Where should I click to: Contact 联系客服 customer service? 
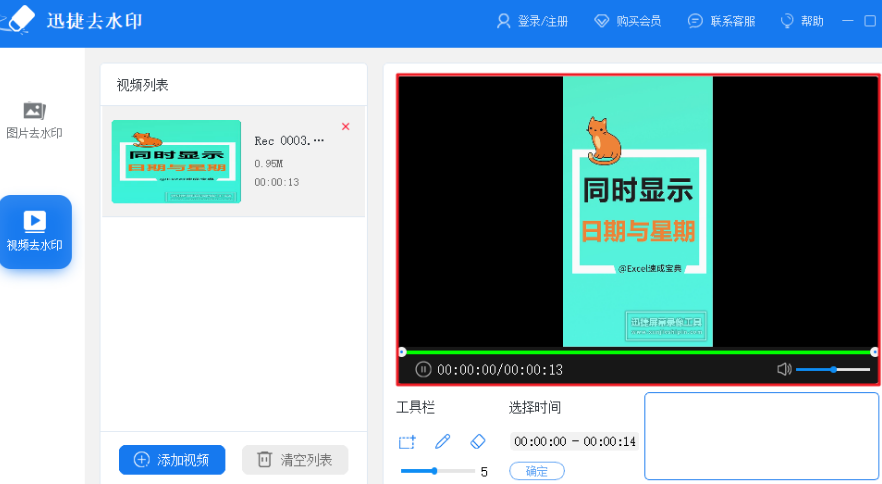pyautogui.click(x=721, y=21)
